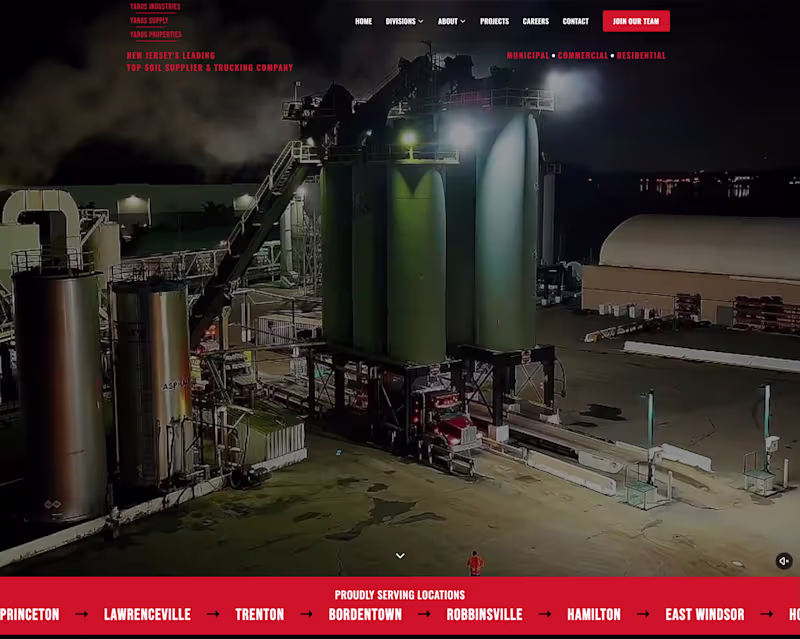Click the Join Our Team button
The width and height of the screenshot is (800, 639).
point(636,21)
